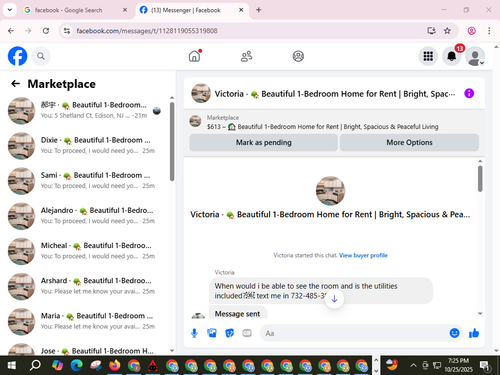Click the chat messages scrollbar
This screenshot has width=500, height=375.
(480, 179)
